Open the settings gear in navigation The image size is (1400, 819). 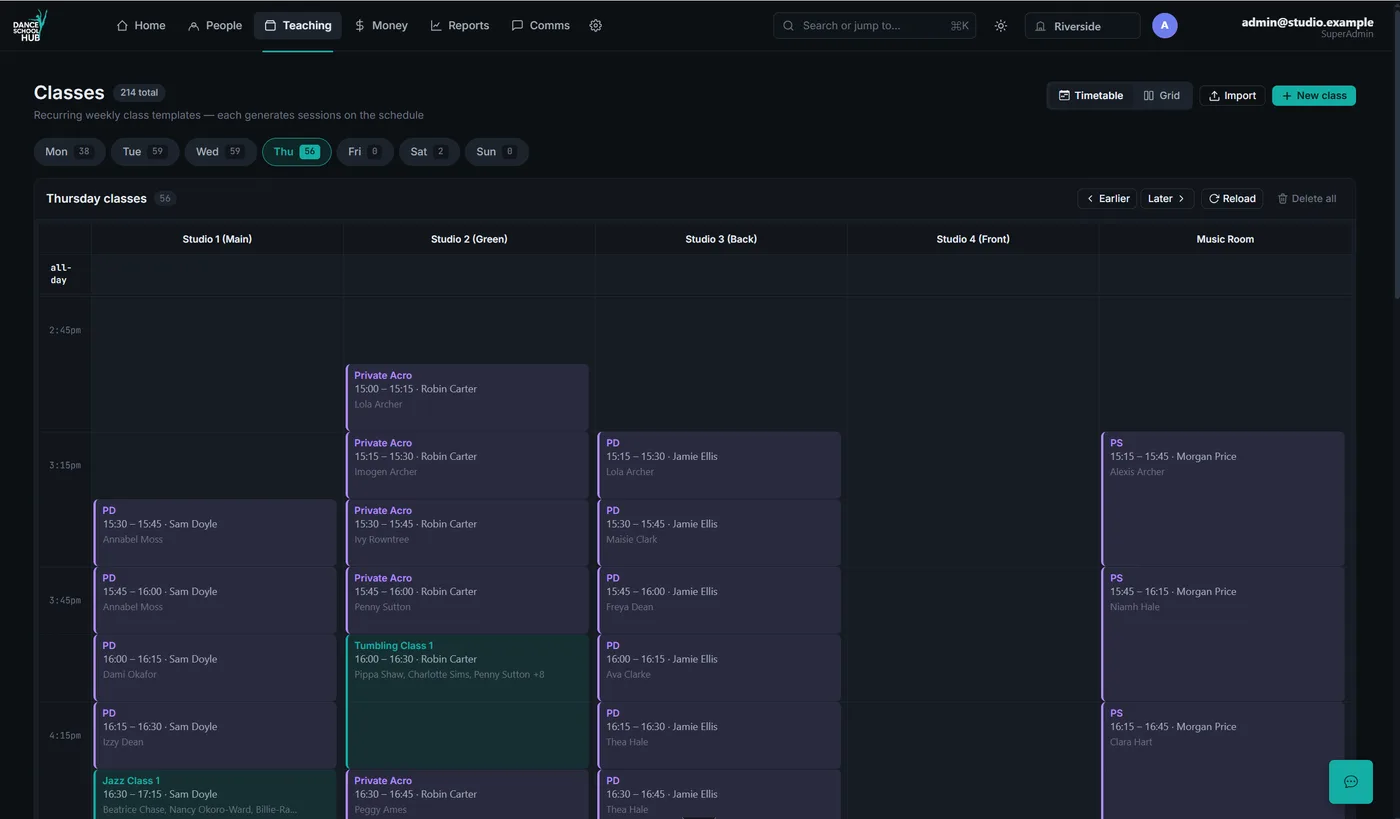tap(595, 26)
